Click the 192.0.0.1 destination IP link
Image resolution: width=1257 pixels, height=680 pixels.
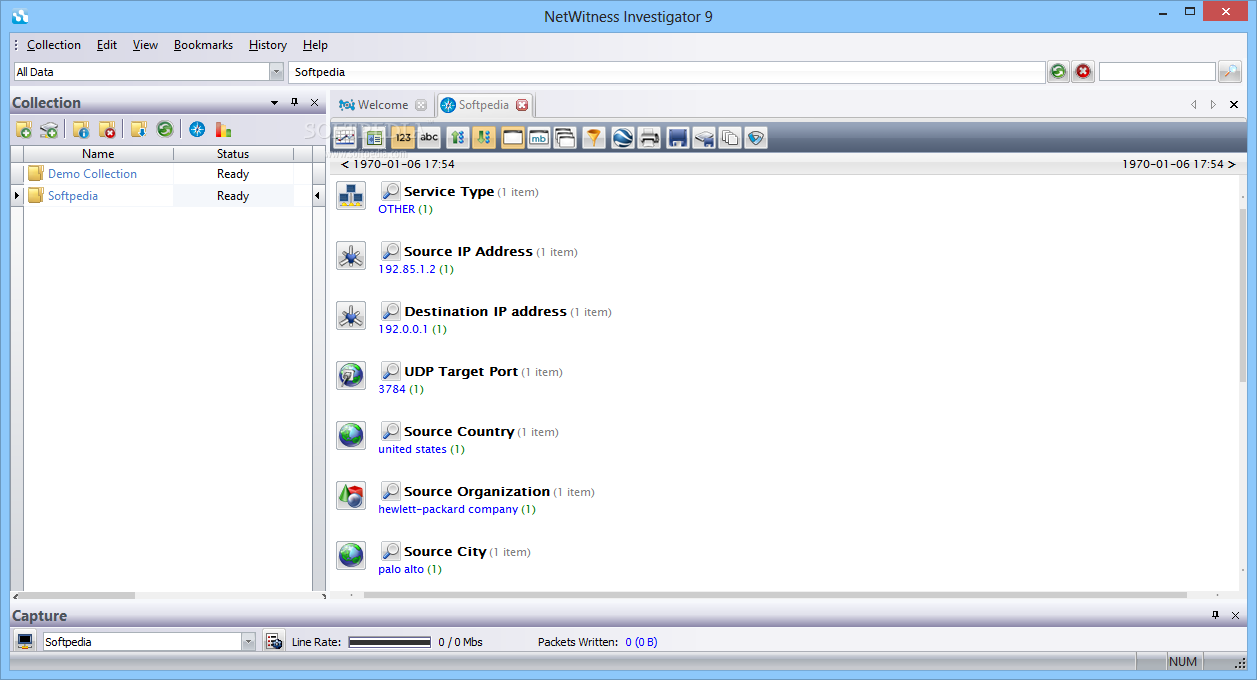point(403,329)
